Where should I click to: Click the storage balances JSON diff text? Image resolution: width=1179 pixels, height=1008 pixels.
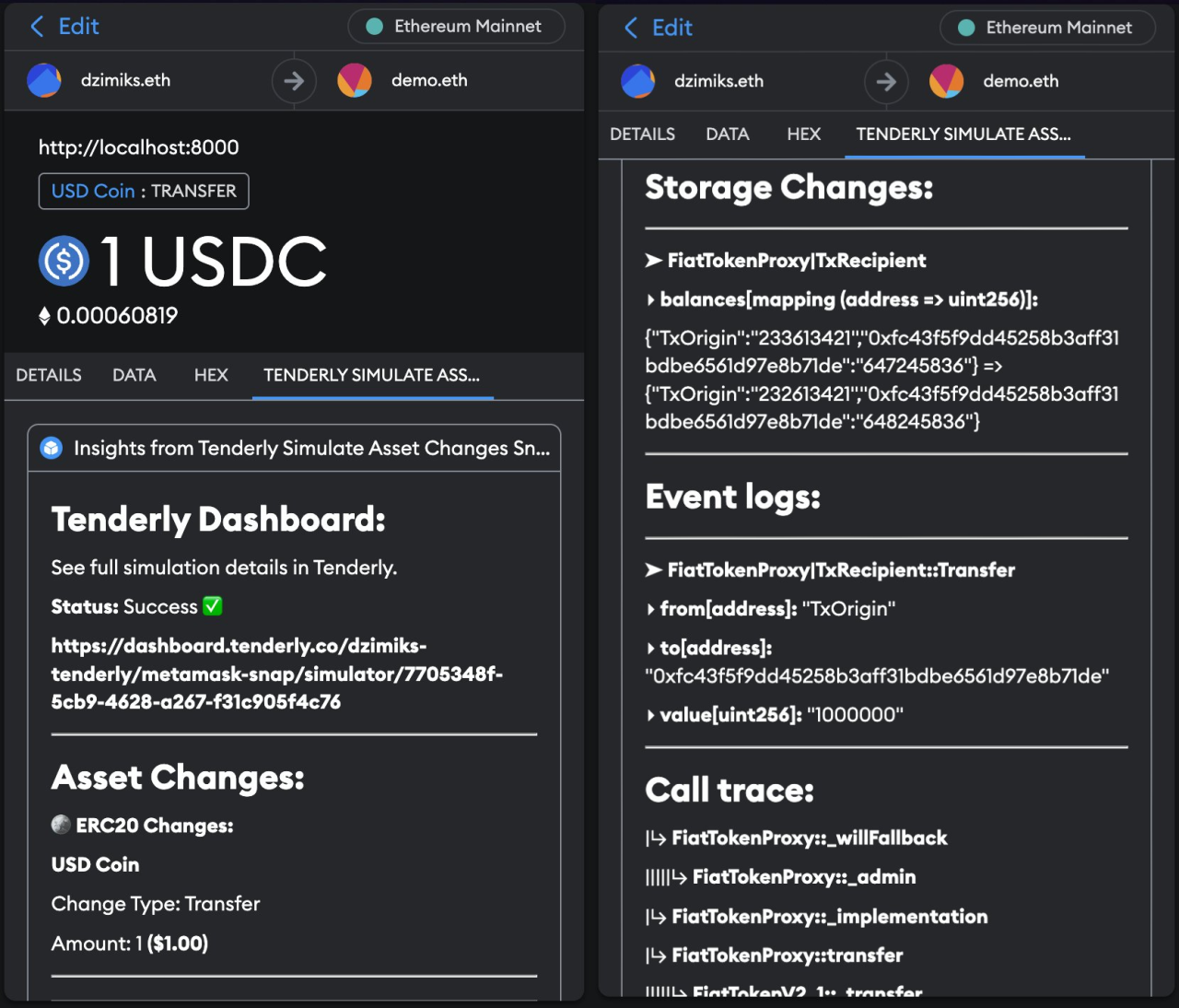(x=882, y=380)
